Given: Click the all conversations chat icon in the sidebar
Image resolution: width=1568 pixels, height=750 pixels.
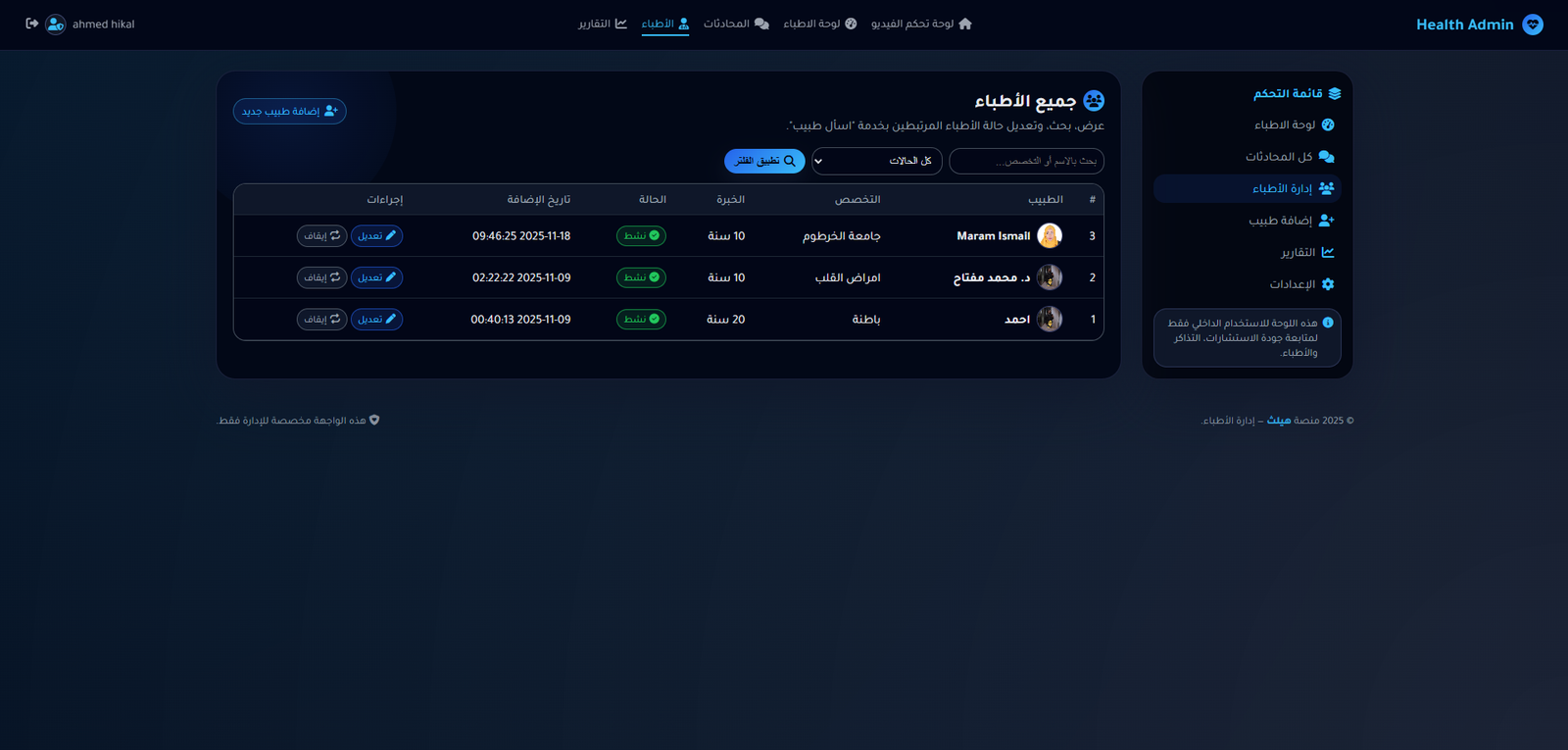Looking at the screenshot, I should point(1326,157).
